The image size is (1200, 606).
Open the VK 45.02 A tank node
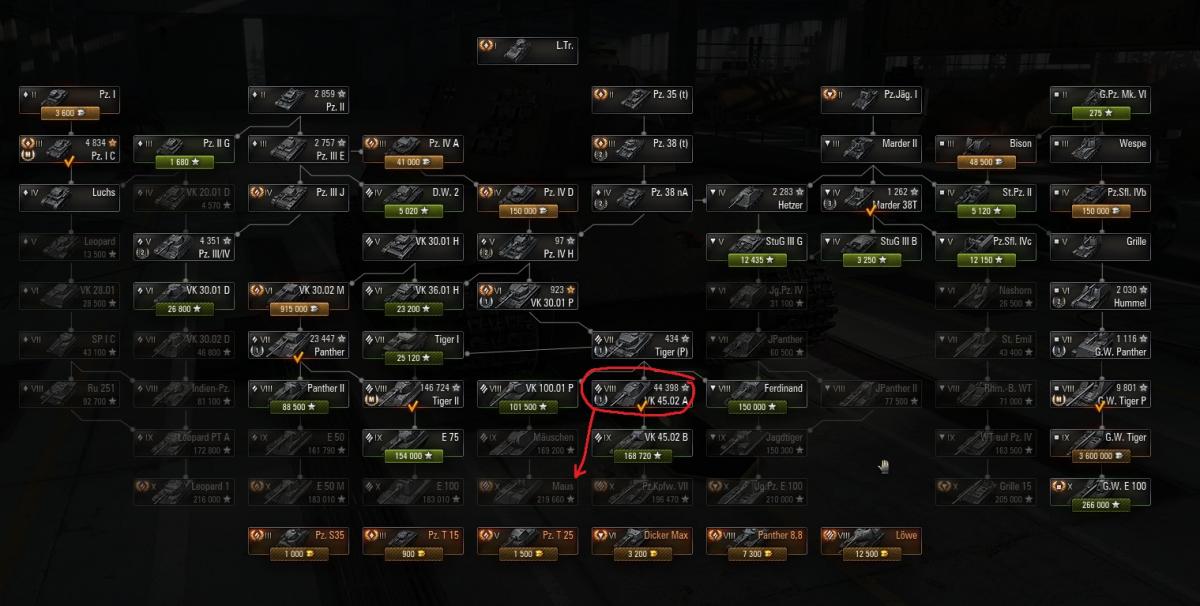[x=642, y=393]
